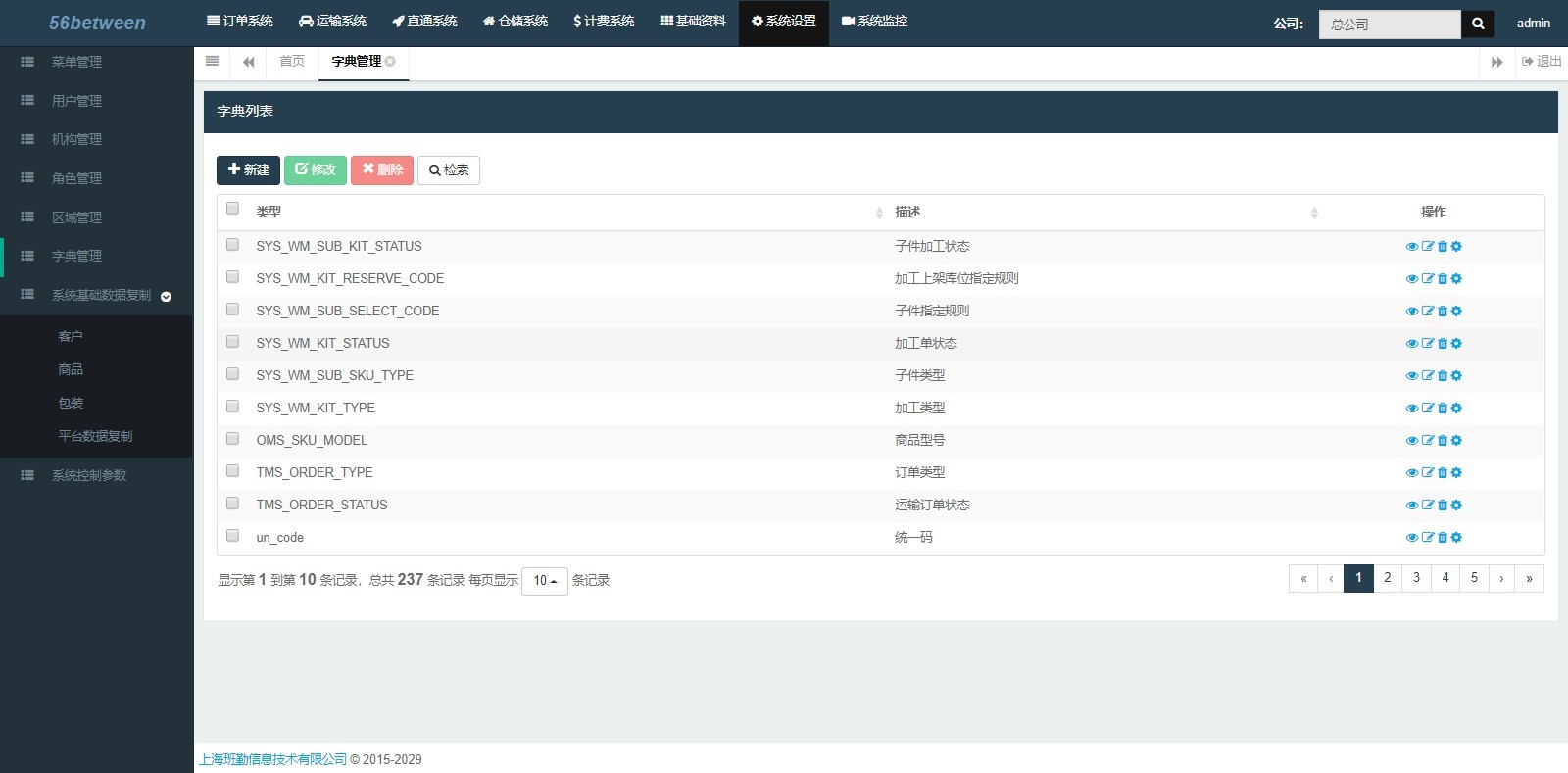This screenshot has height=773, width=1568.
Task: Open 用户管理 in sidebar
Action: pyautogui.click(x=76, y=101)
